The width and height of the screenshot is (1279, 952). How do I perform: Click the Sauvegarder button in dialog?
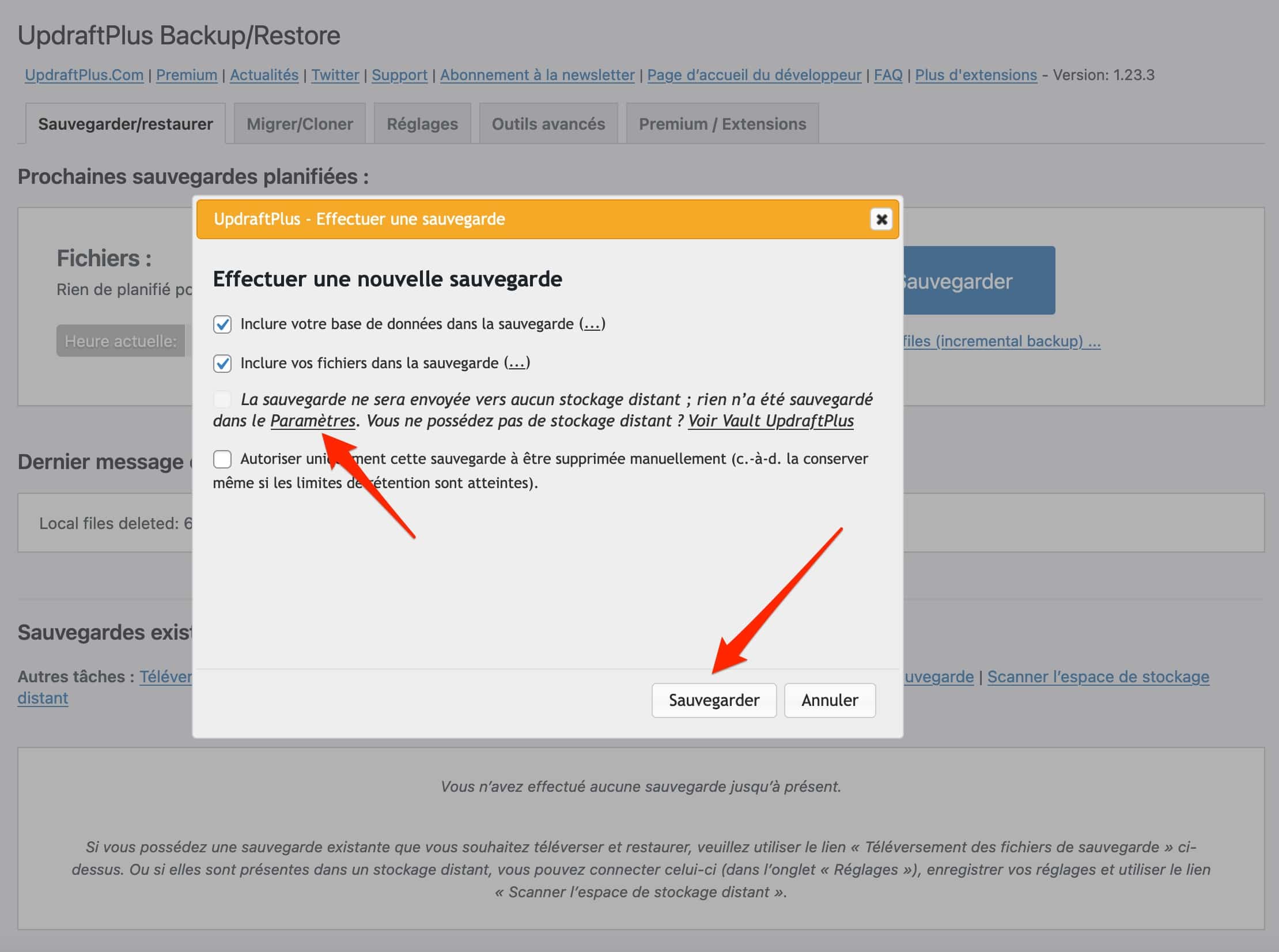click(714, 700)
